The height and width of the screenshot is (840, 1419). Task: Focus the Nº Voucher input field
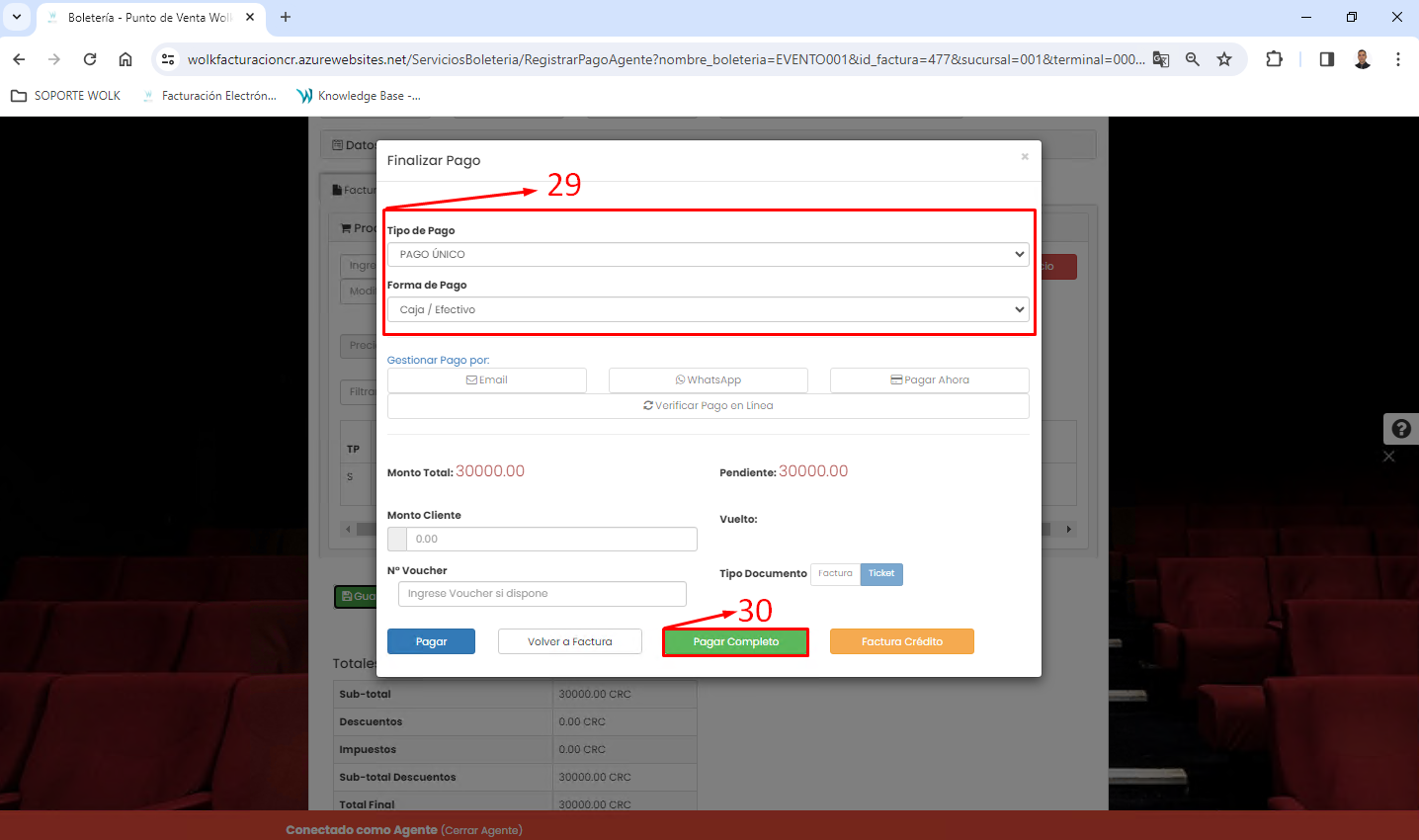(x=543, y=594)
